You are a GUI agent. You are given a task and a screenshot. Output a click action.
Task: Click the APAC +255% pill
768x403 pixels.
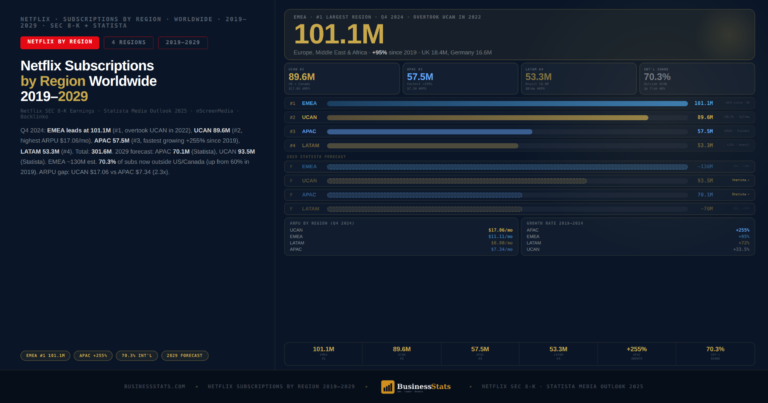[x=93, y=356]
